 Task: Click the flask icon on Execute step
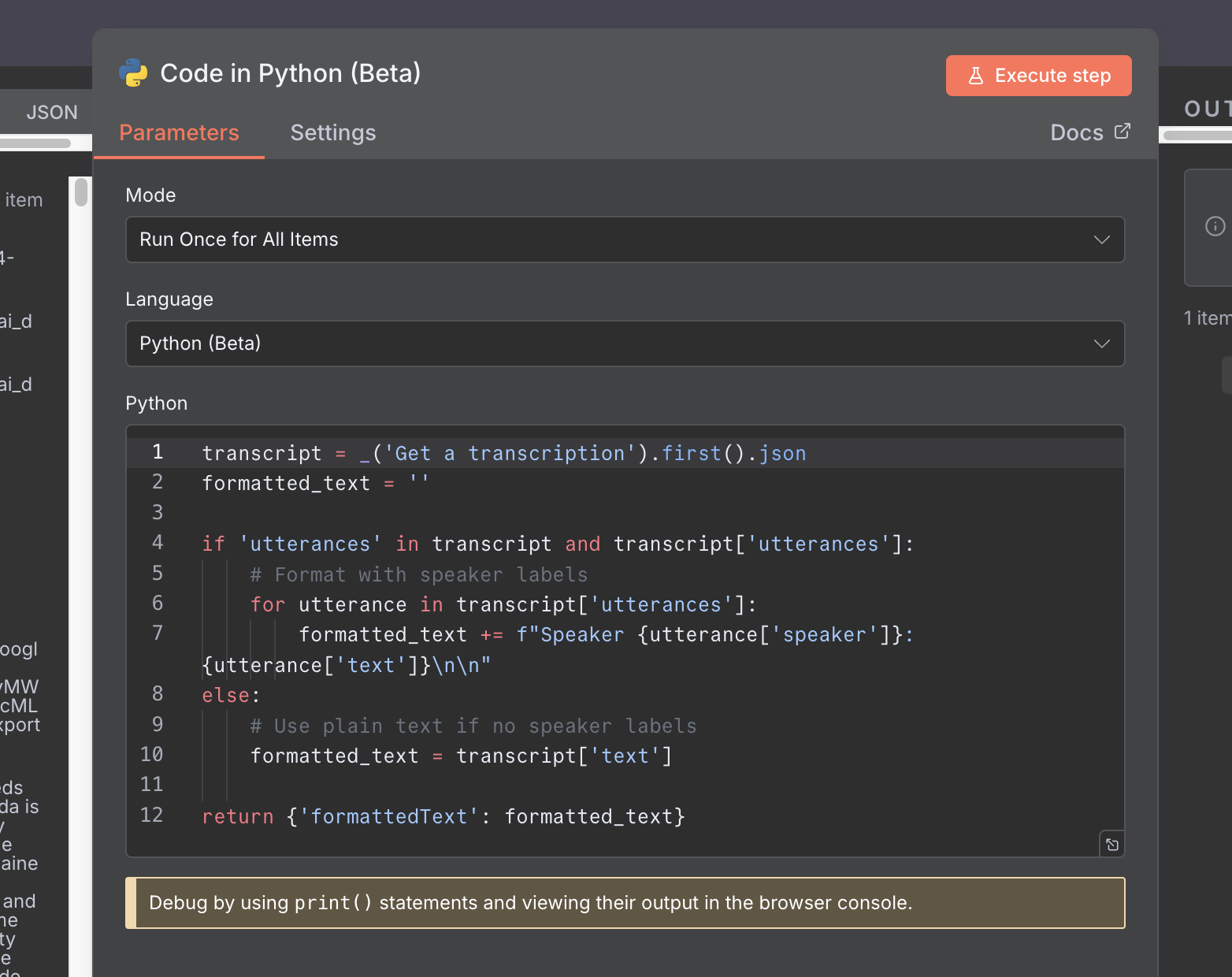click(x=975, y=76)
